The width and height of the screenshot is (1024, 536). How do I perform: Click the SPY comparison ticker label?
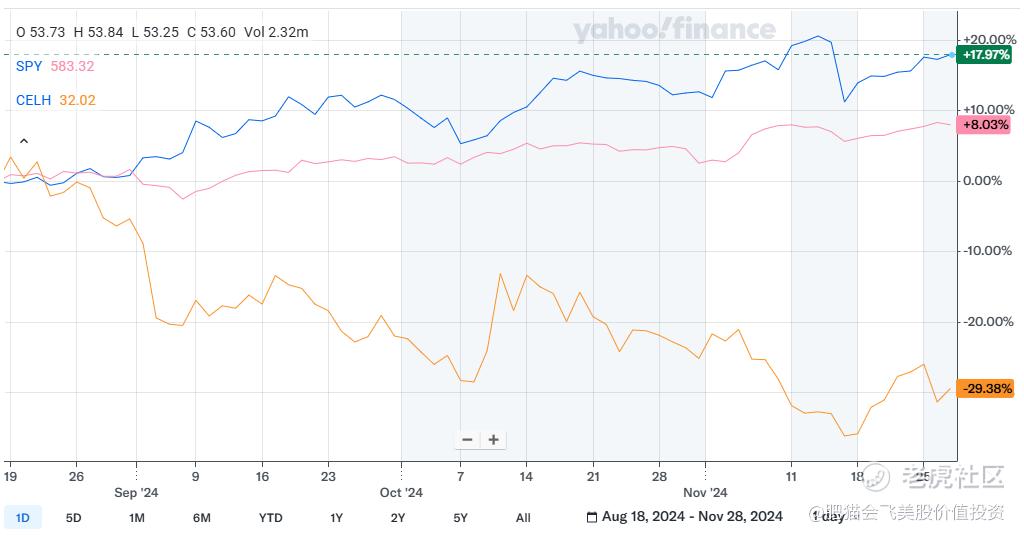point(29,66)
